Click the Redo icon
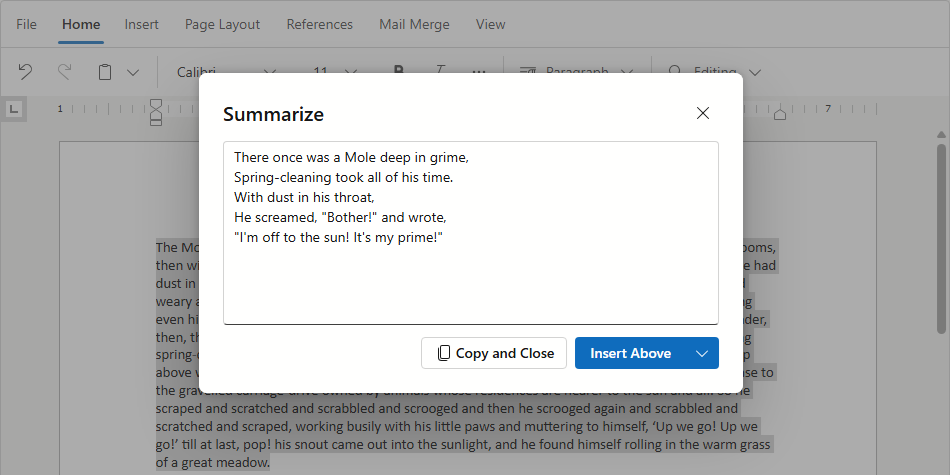950x475 pixels. [x=64, y=72]
